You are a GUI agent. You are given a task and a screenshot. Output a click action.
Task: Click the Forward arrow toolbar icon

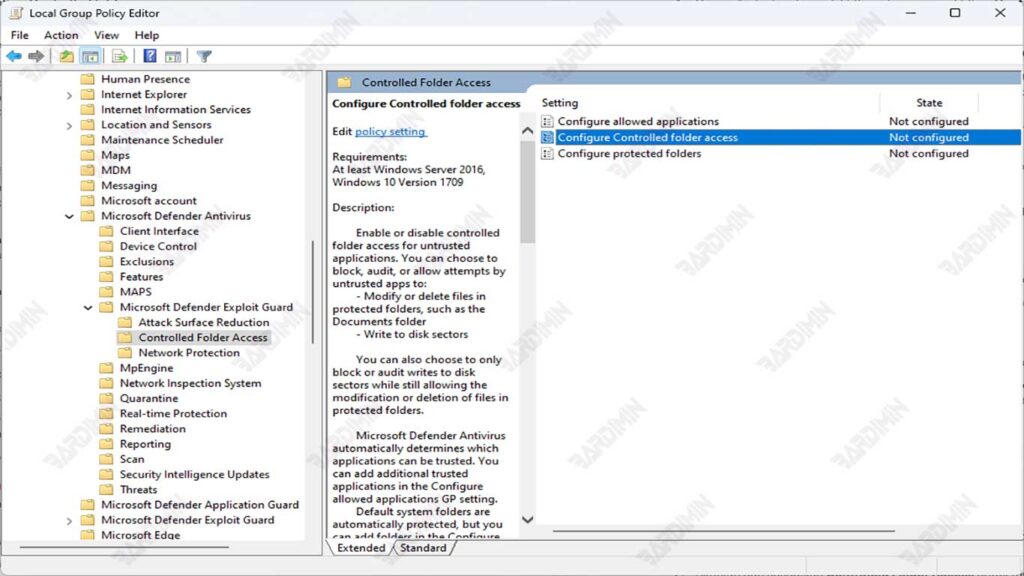[36, 56]
